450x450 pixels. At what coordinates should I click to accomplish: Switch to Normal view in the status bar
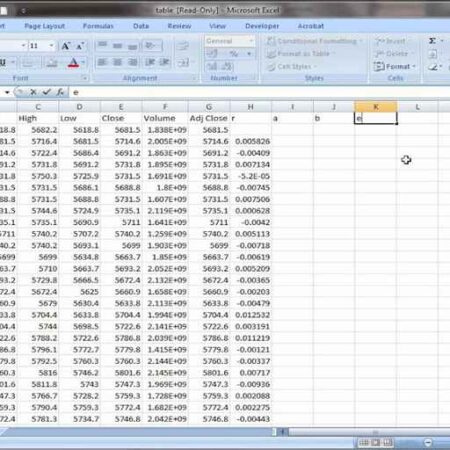click(364, 443)
